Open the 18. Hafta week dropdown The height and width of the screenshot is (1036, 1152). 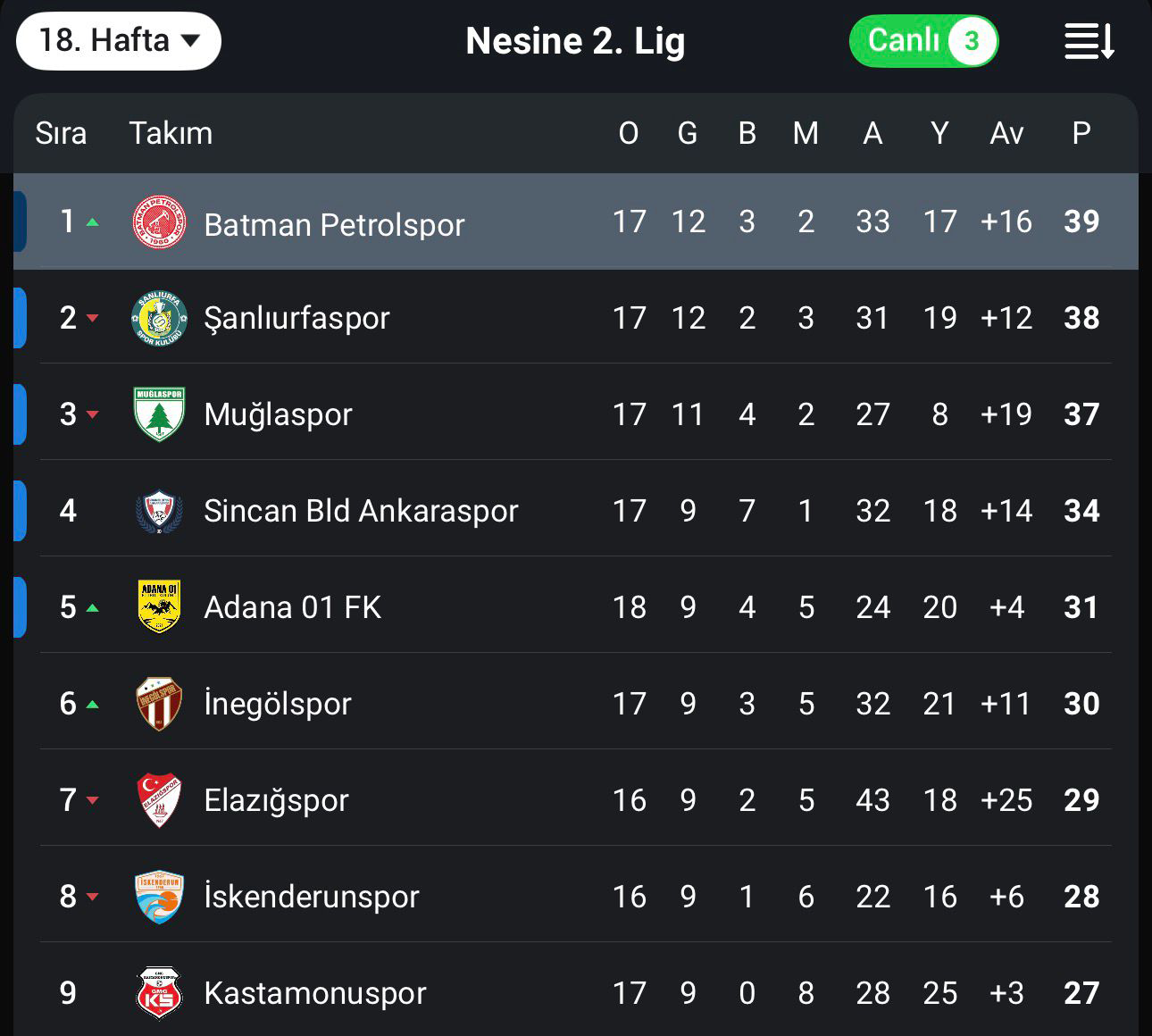(x=119, y=41)
